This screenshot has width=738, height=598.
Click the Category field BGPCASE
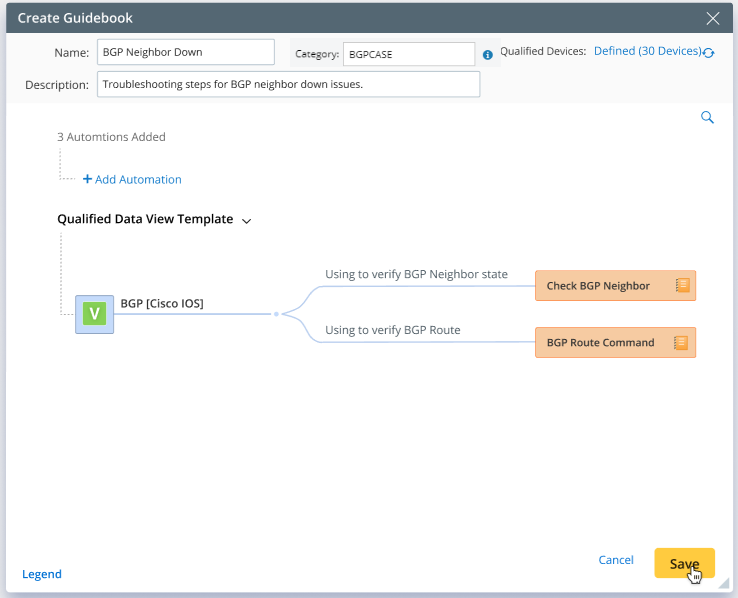tap(409, 54)
